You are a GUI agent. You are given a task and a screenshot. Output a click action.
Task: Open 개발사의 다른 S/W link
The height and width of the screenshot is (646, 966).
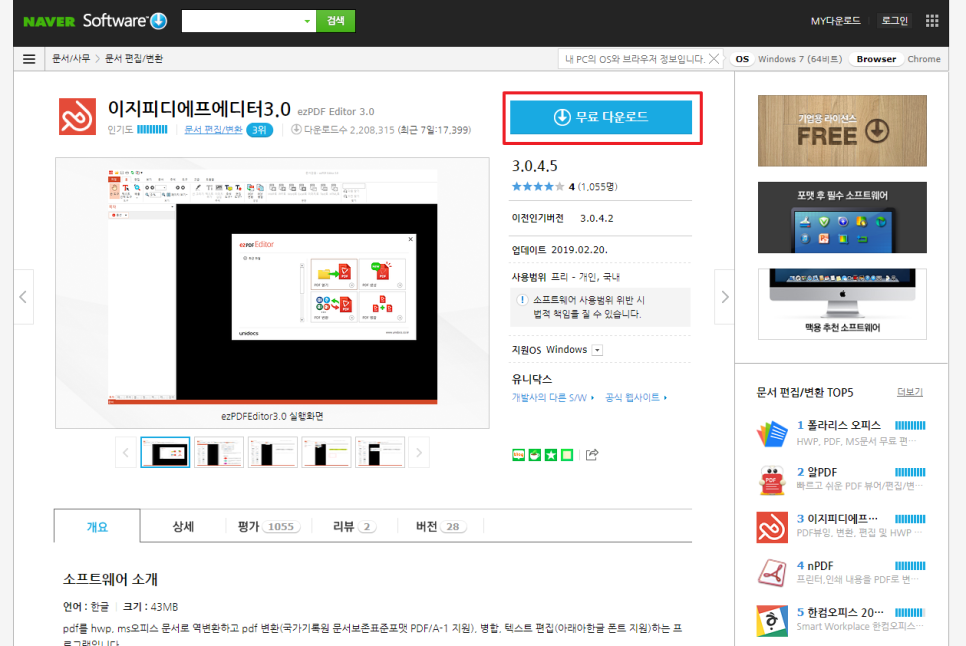pyautogui.click(x=552, y=398)
